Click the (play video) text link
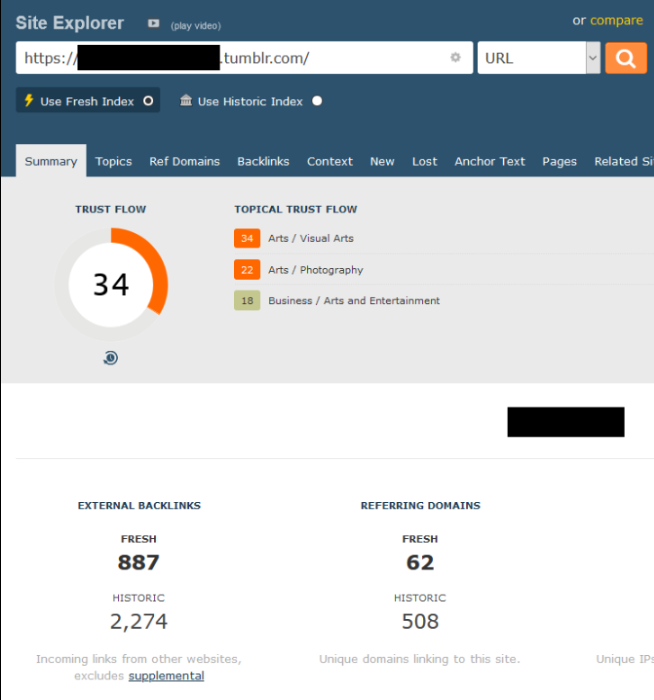This screenshot has height=700, width=654. pos(196,25)
